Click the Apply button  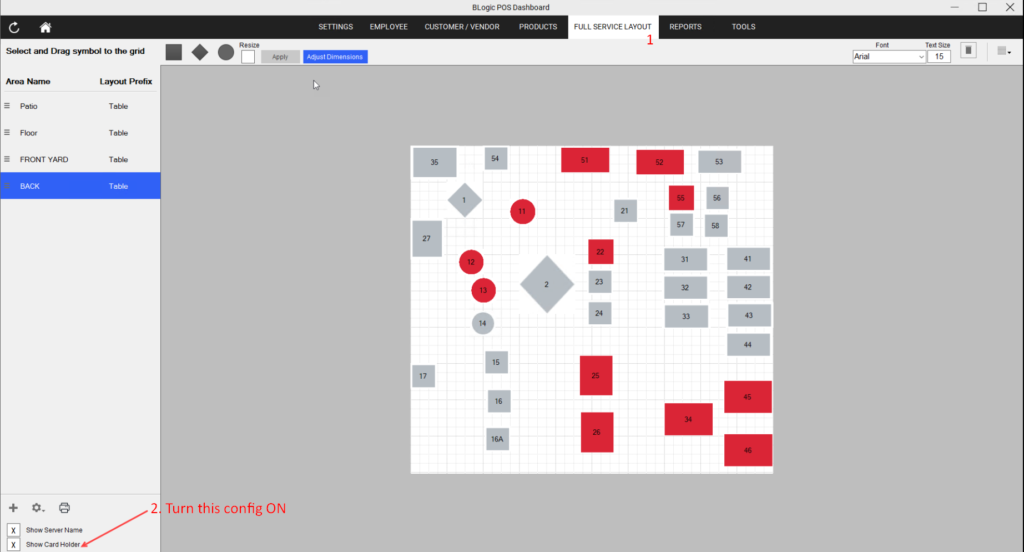[280, 57]
